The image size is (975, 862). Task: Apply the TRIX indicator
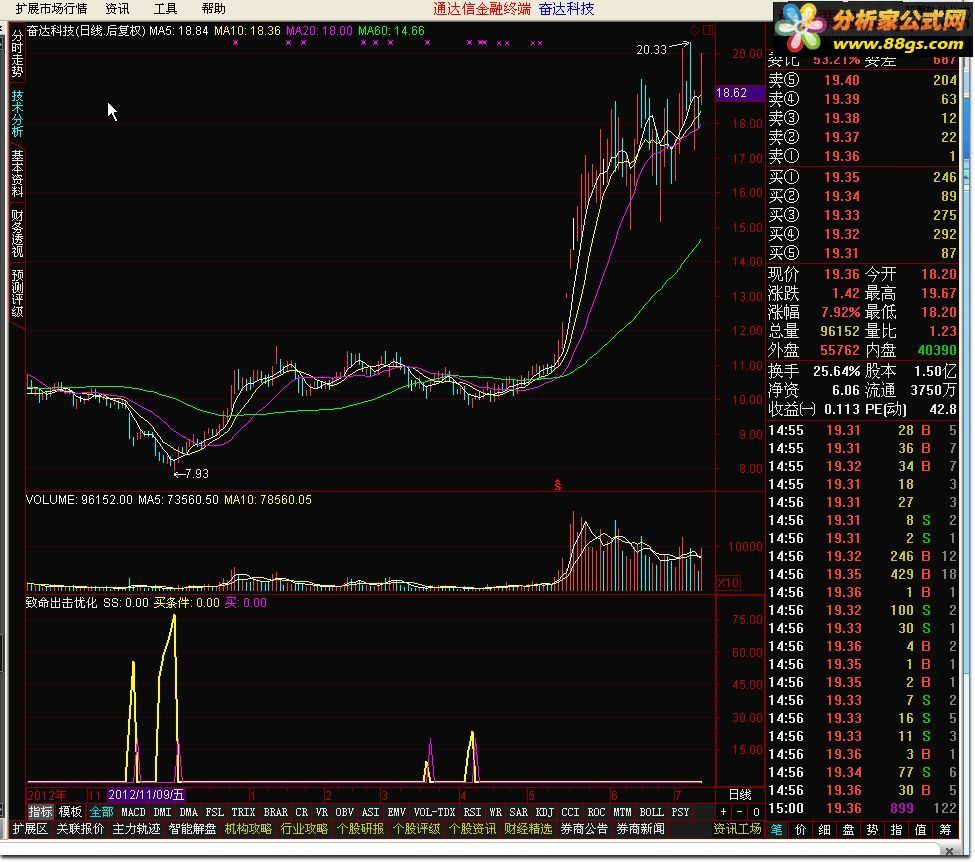[243, 812]
